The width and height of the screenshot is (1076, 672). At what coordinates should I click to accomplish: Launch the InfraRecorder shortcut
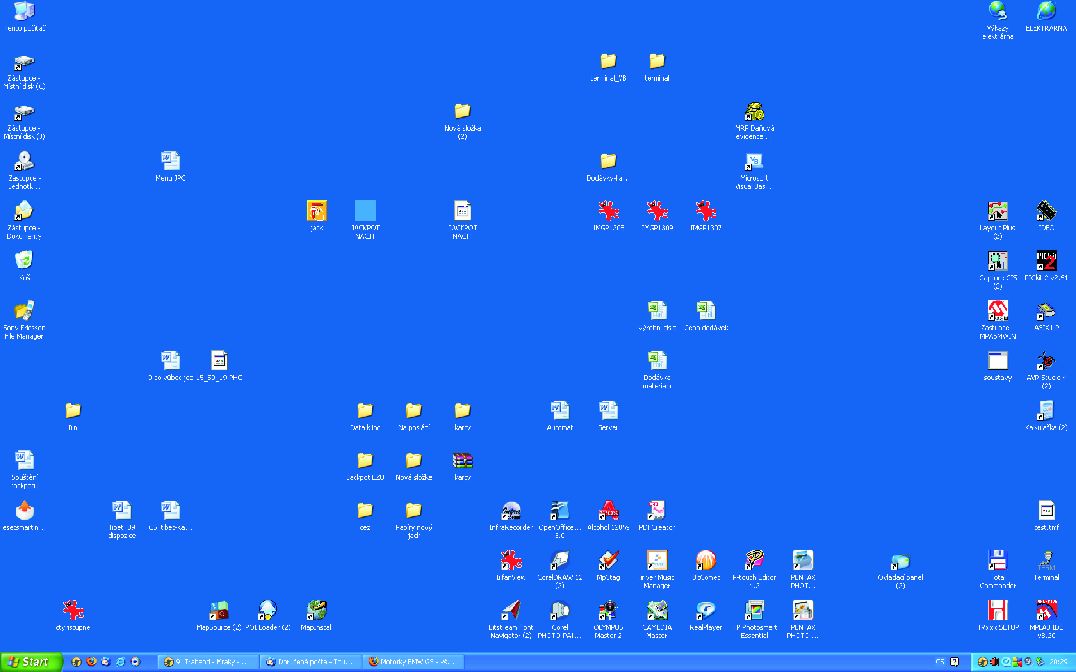(511, 512)
